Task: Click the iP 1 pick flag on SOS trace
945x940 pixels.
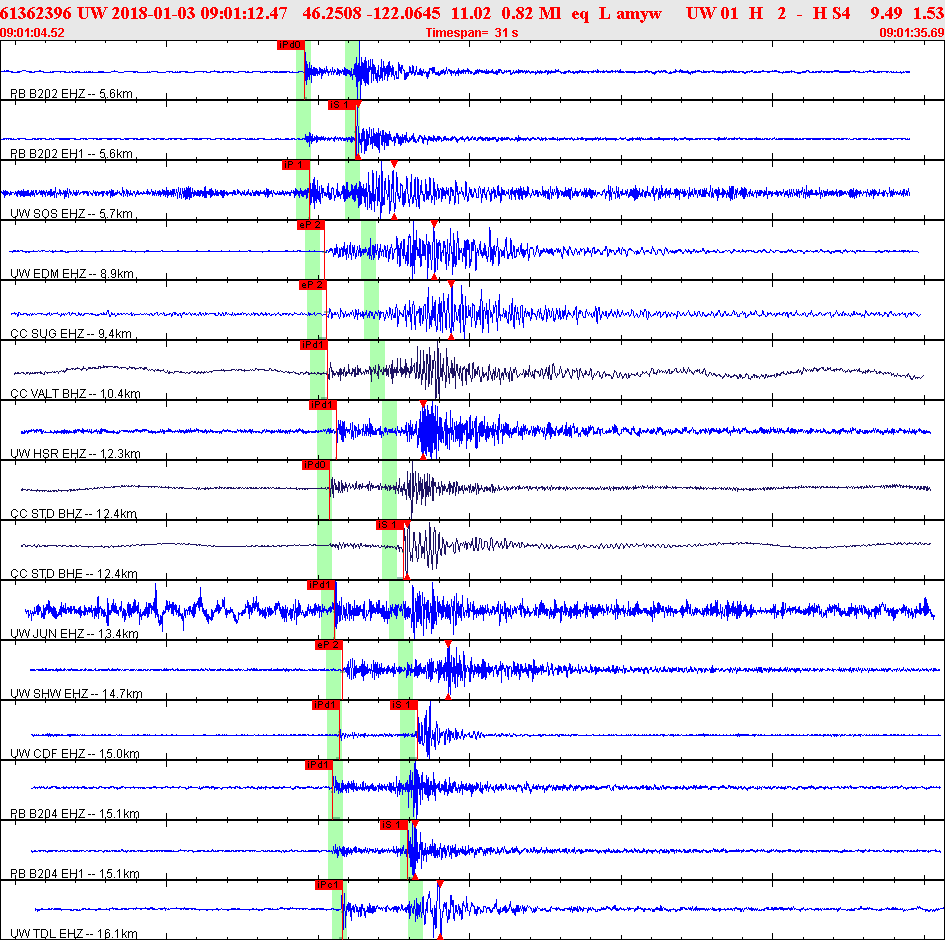Action: [295, 165]
